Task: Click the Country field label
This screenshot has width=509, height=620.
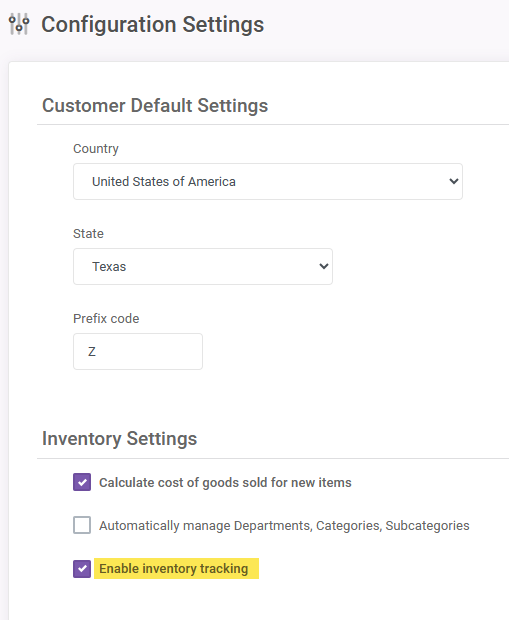Action: 96,149
